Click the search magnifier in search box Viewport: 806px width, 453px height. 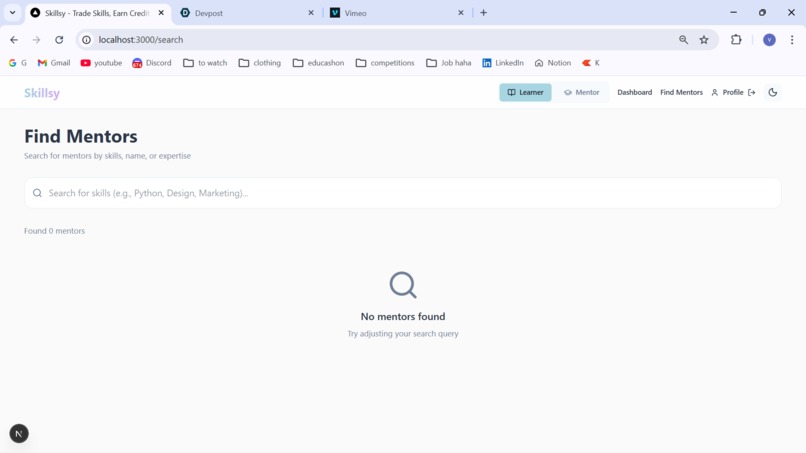coord(37,193)
